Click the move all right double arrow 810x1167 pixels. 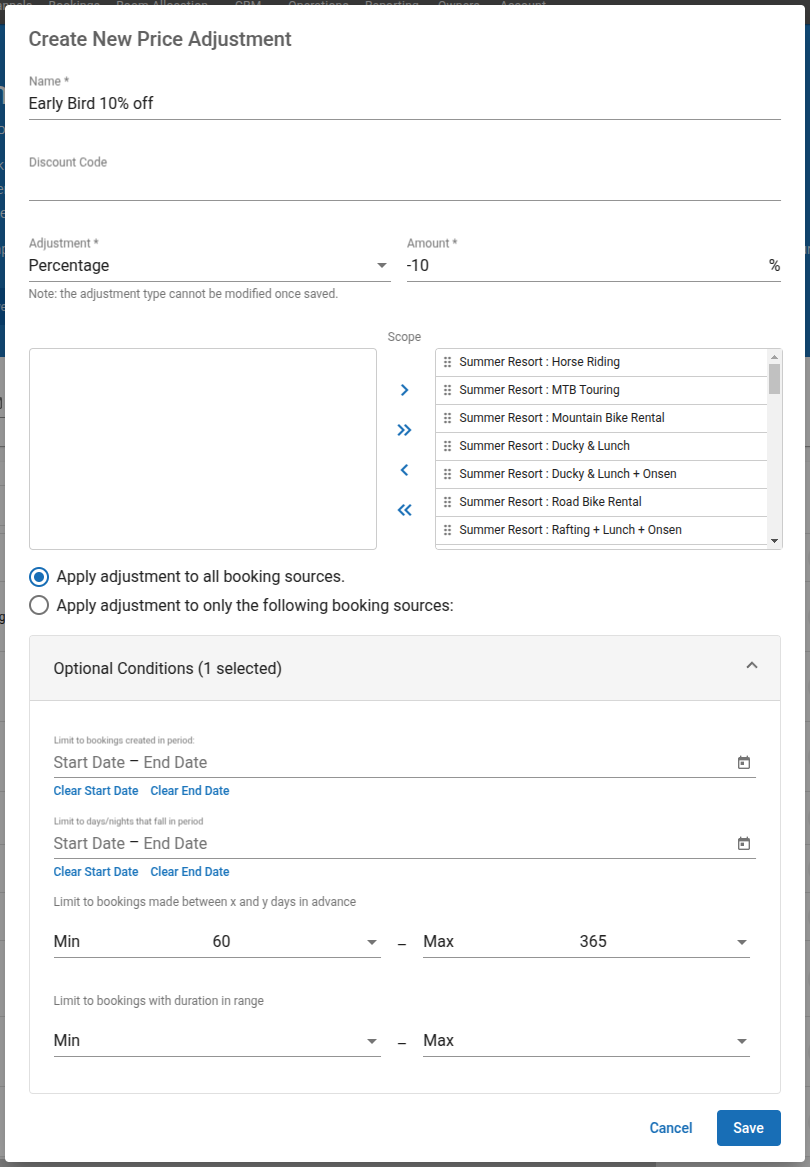404,430
